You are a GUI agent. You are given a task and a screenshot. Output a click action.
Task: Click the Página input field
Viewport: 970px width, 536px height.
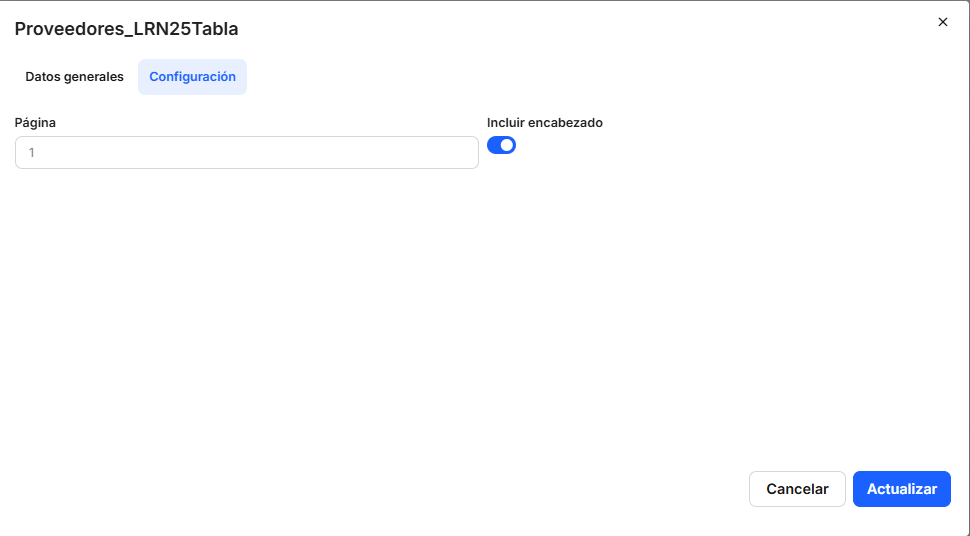tap(246, 153)
